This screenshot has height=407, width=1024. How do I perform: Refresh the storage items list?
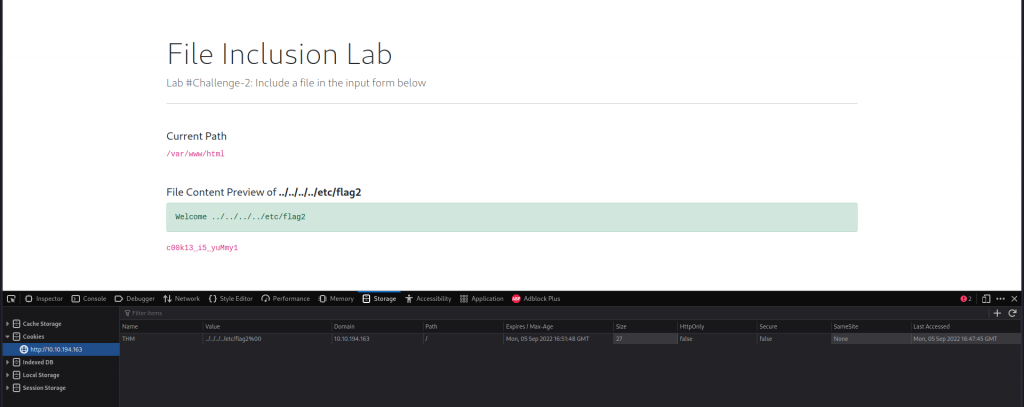1012,313
